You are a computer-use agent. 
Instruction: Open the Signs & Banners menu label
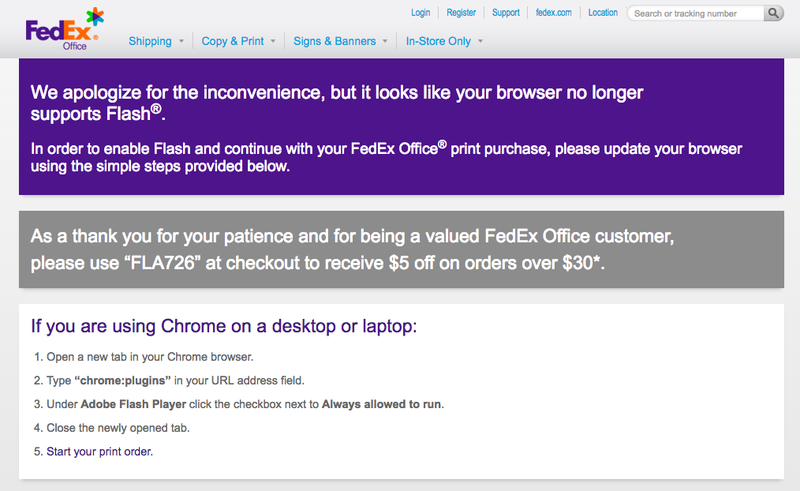(x=336, y=42)
